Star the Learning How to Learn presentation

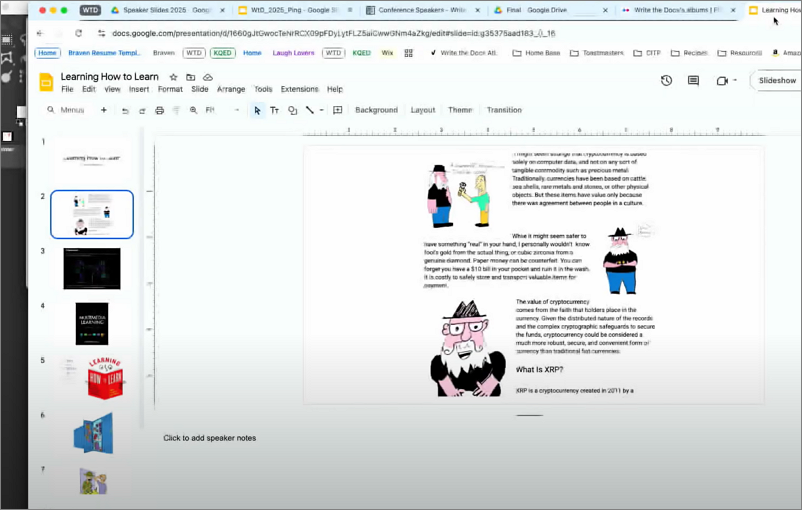coord(173,77)
